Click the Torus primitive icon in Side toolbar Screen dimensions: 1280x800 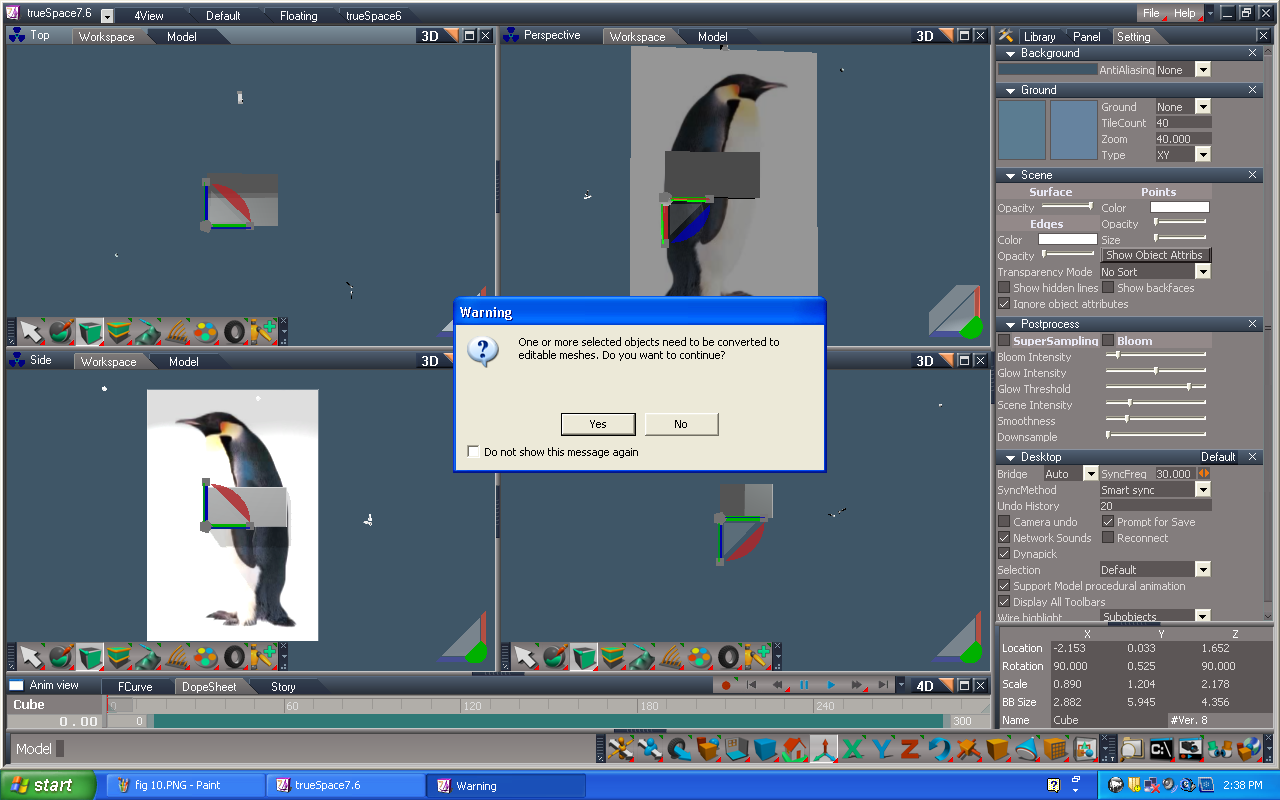232,657
